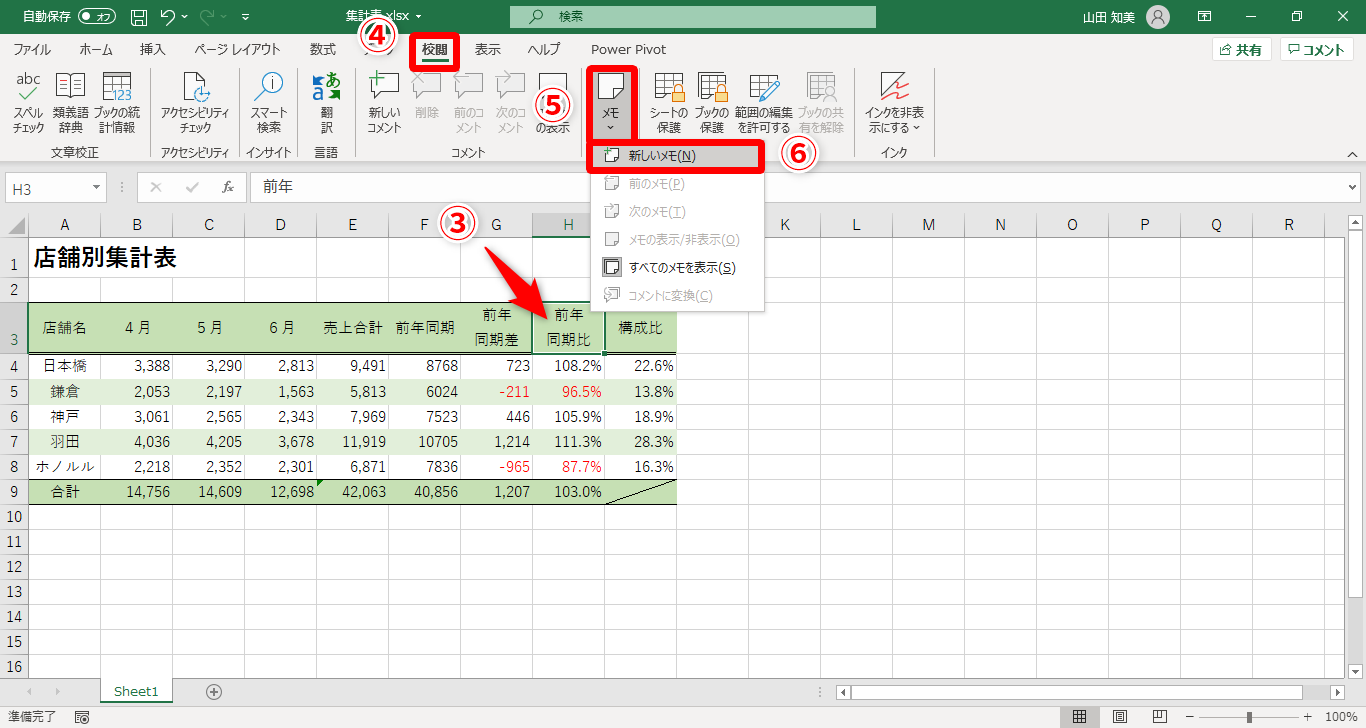Switch to Page Layout view in status bar
This screenshot has width=1366, height=728.
point(1120,717)
